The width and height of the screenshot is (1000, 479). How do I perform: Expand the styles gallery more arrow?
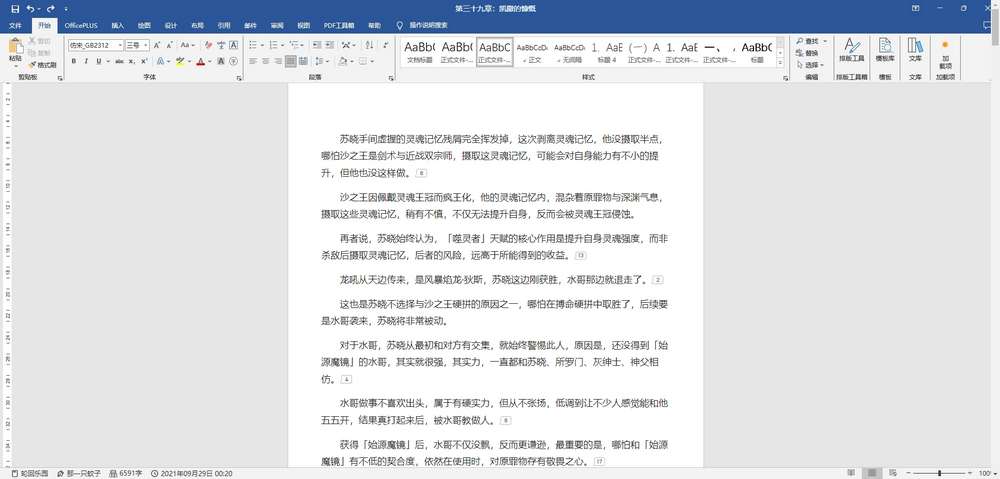780,63
